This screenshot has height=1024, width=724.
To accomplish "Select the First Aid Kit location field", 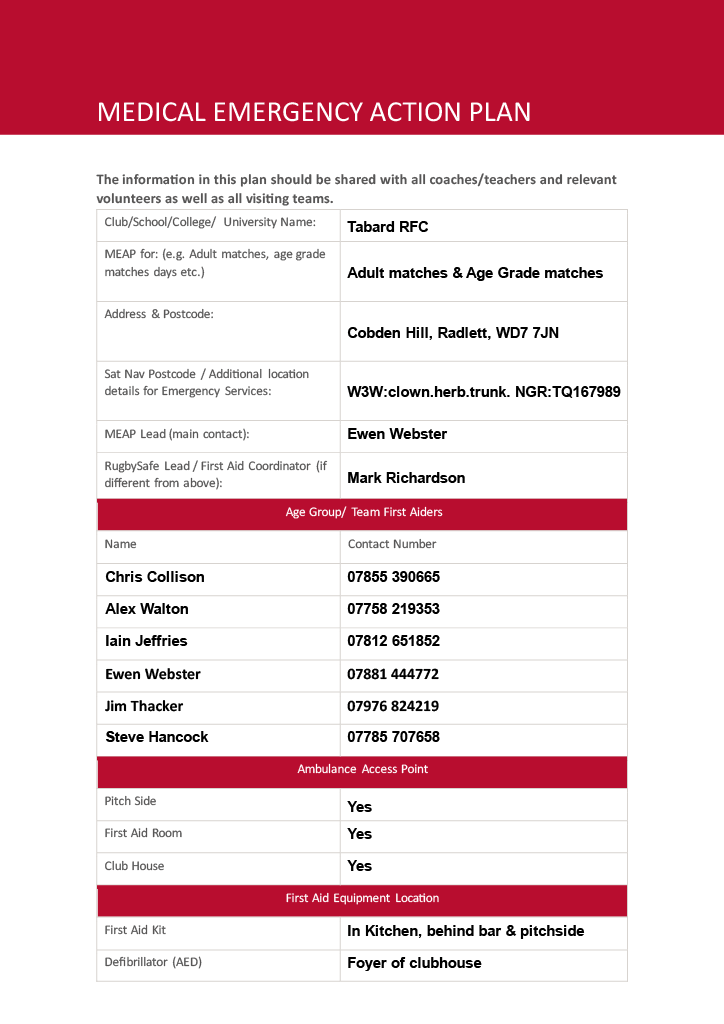I will point(483,933).
